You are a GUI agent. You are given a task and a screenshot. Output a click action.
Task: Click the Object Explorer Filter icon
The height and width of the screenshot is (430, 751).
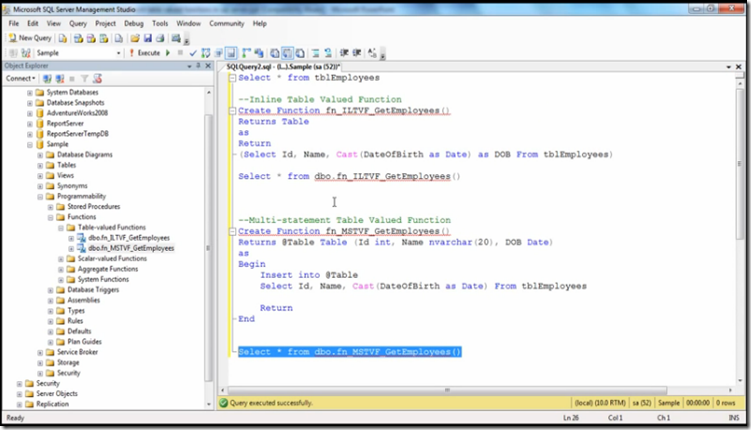[x=84, y=79]
